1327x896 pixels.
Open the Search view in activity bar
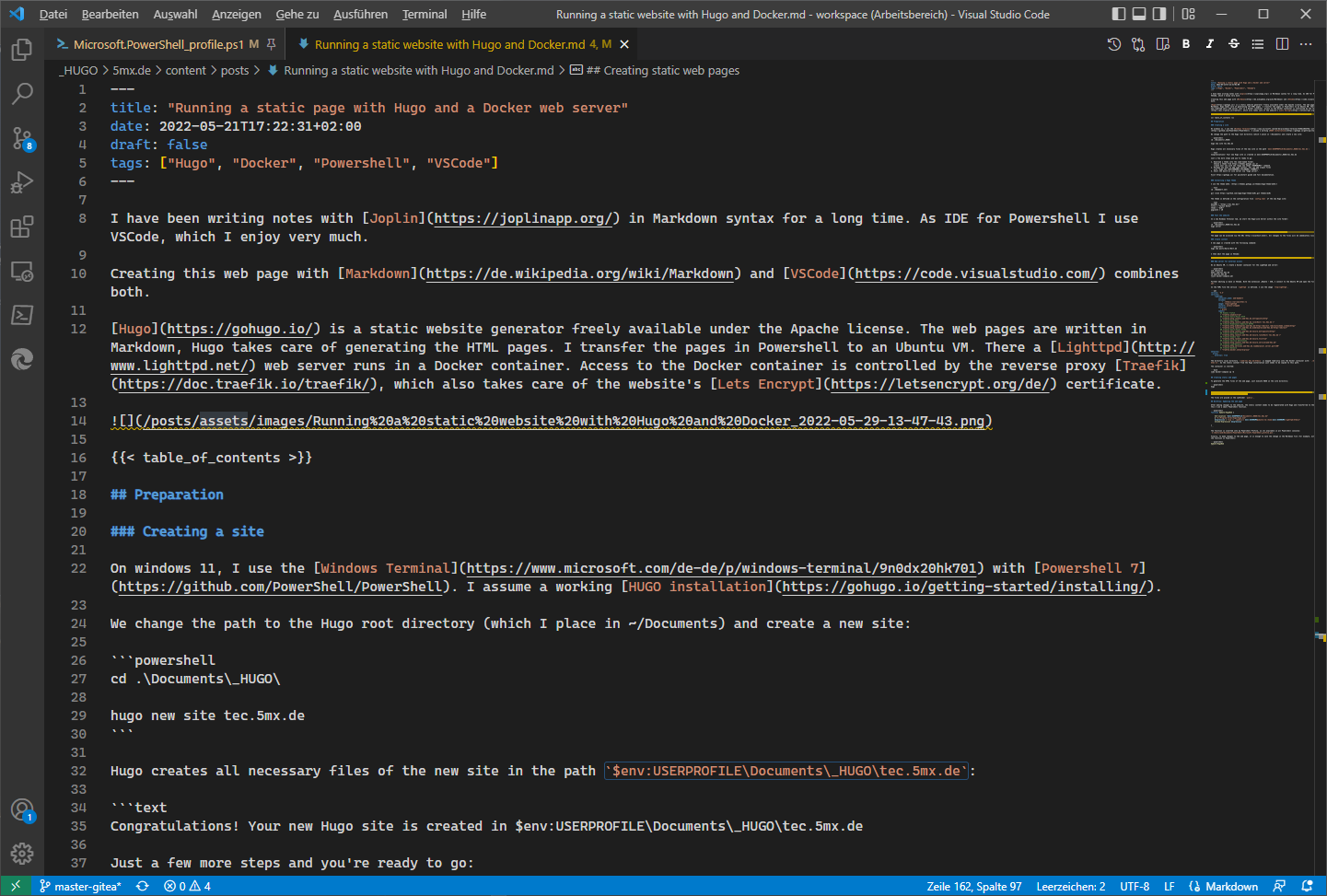[22, 93]
